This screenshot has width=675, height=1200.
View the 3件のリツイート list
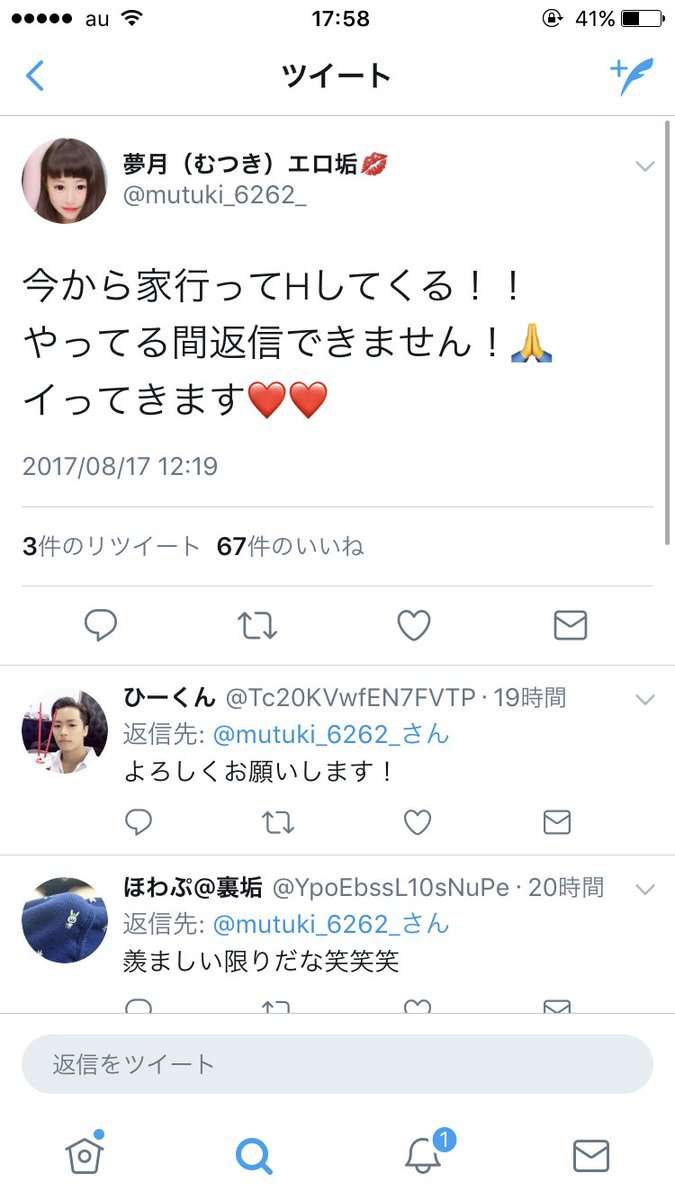pos(111,547)
